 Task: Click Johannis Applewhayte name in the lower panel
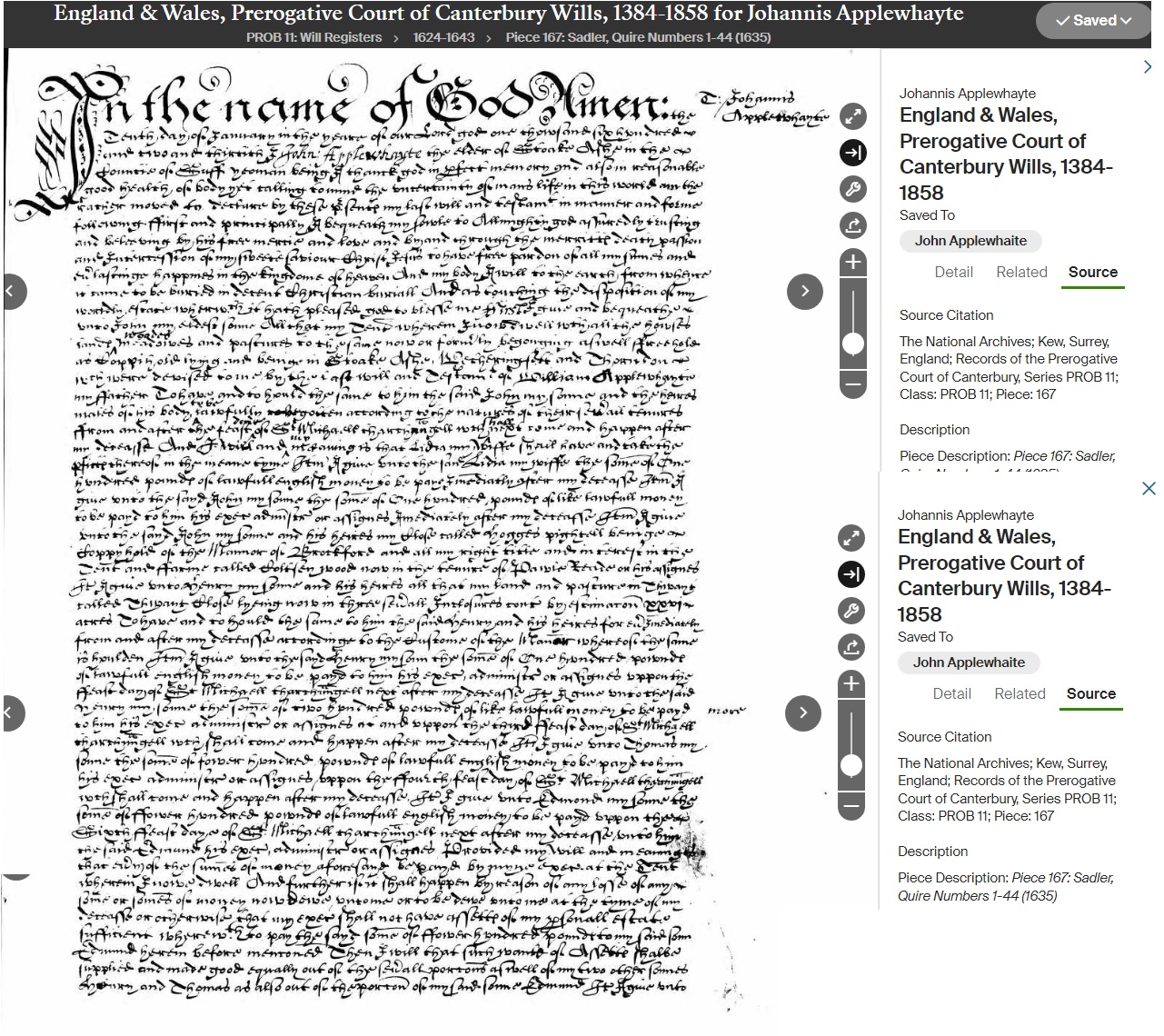coord(966,515)
